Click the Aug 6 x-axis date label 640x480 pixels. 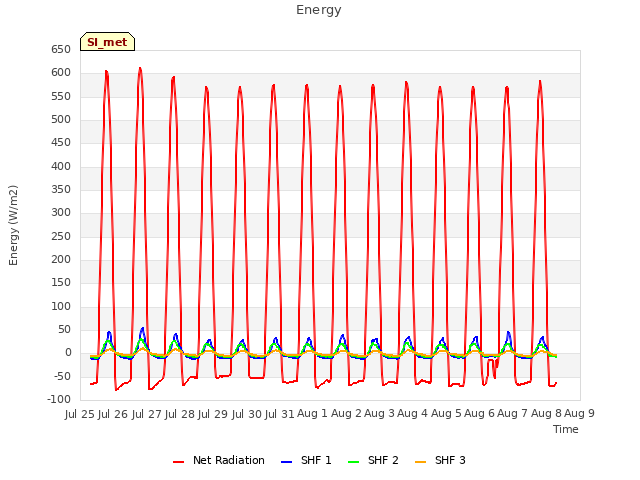click(x=479, y=414)
